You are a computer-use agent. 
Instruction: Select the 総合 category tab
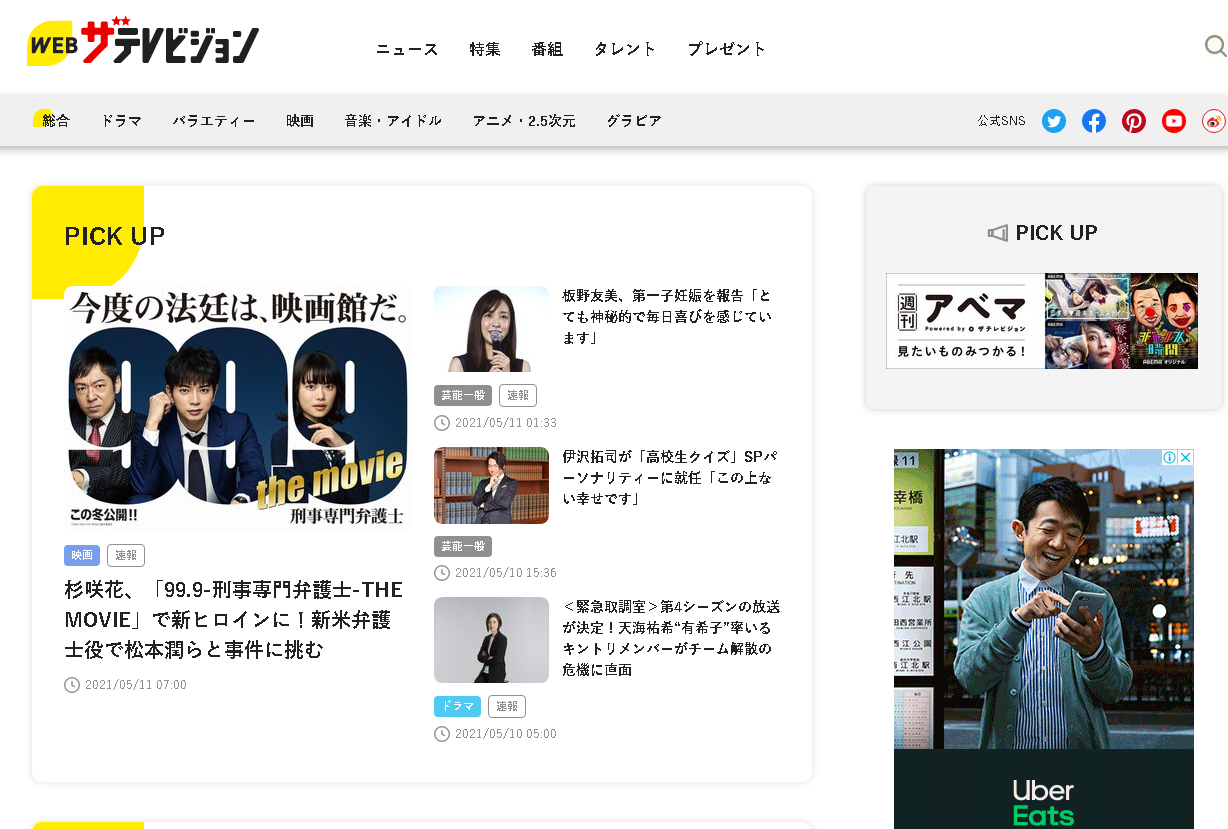pyautogui.click(x=55, y=121)
